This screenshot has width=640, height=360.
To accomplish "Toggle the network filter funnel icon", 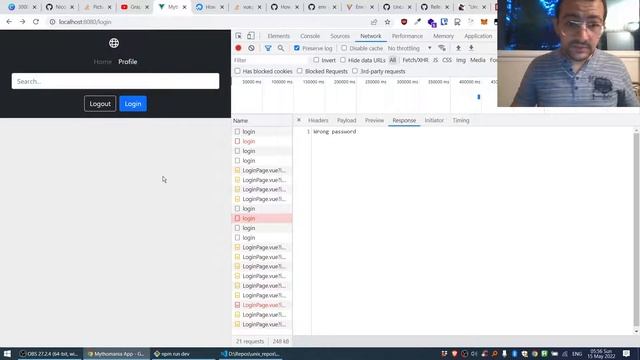I will click(268, 48).
